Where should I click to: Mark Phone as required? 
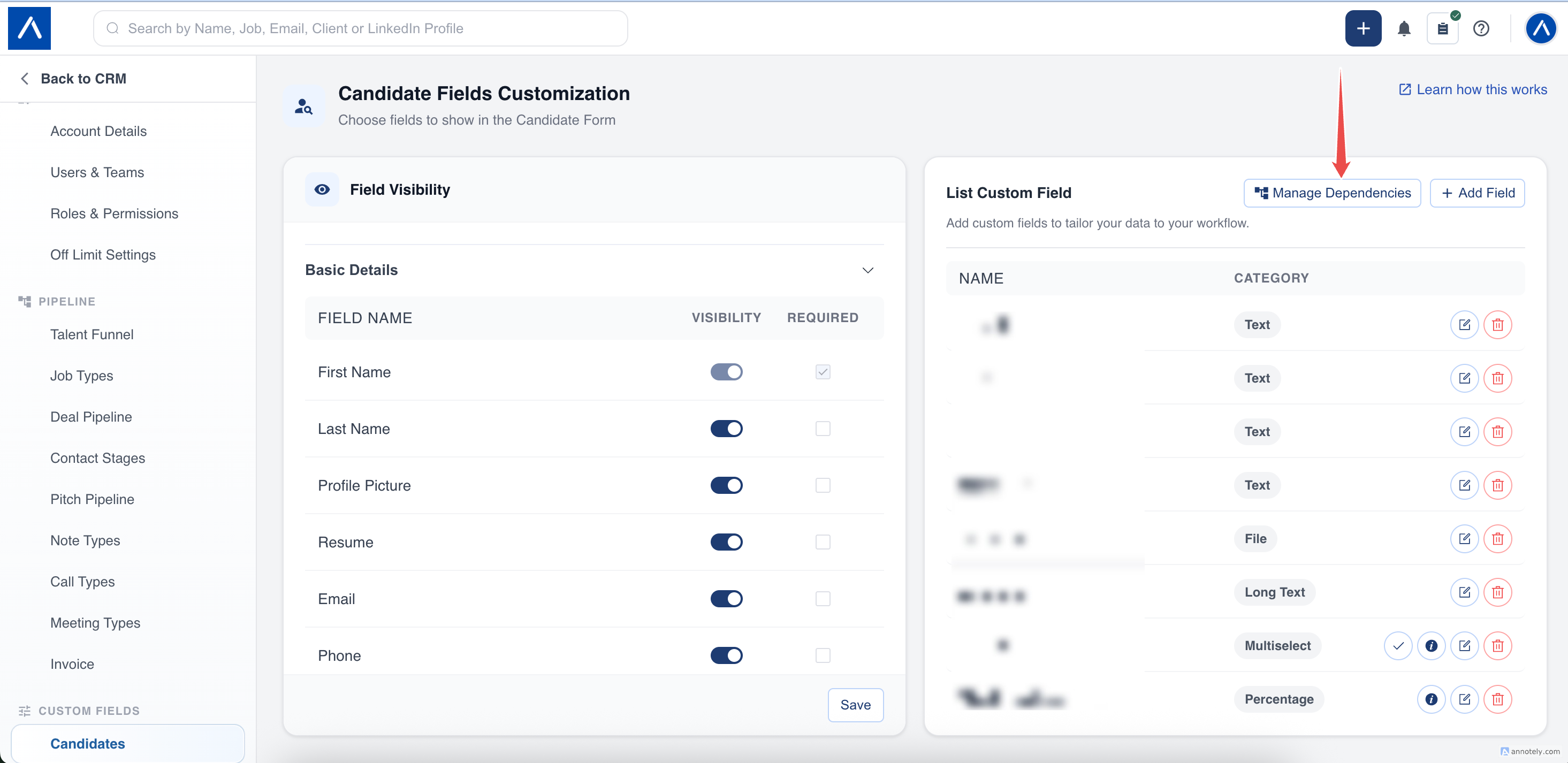coord(823,655)
